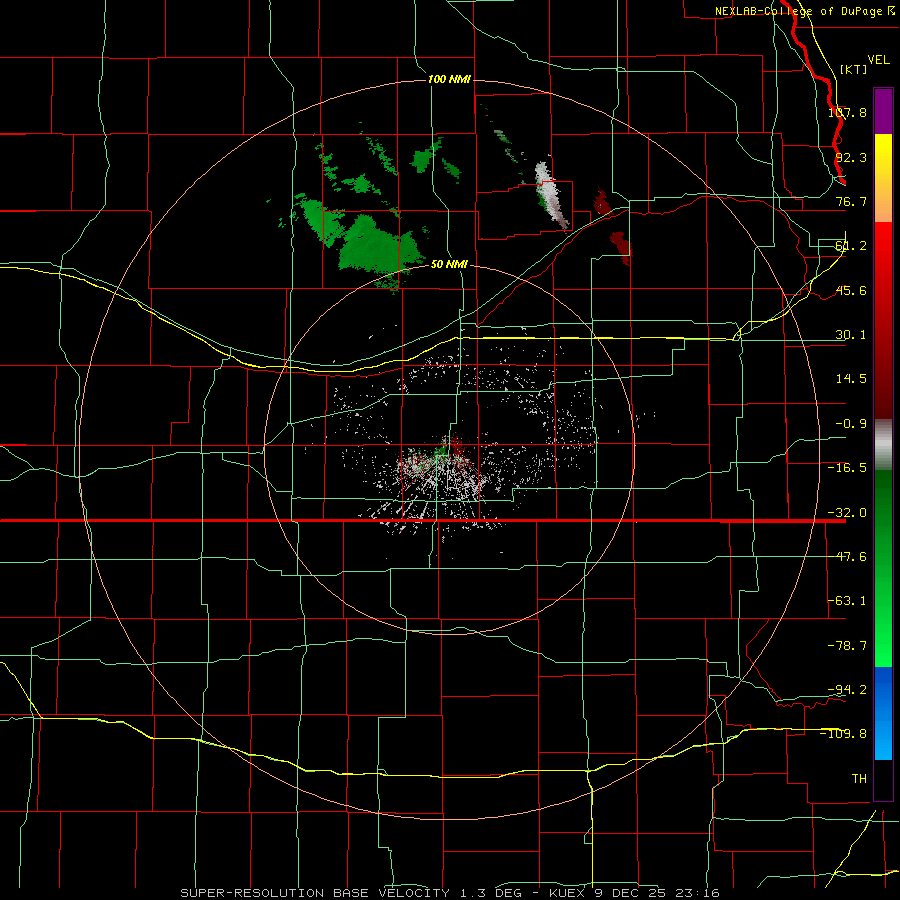The height and width of the screenshot is (900, 900).
Task: Click the -47.6 scale value
Action: [x=848, y=557]
